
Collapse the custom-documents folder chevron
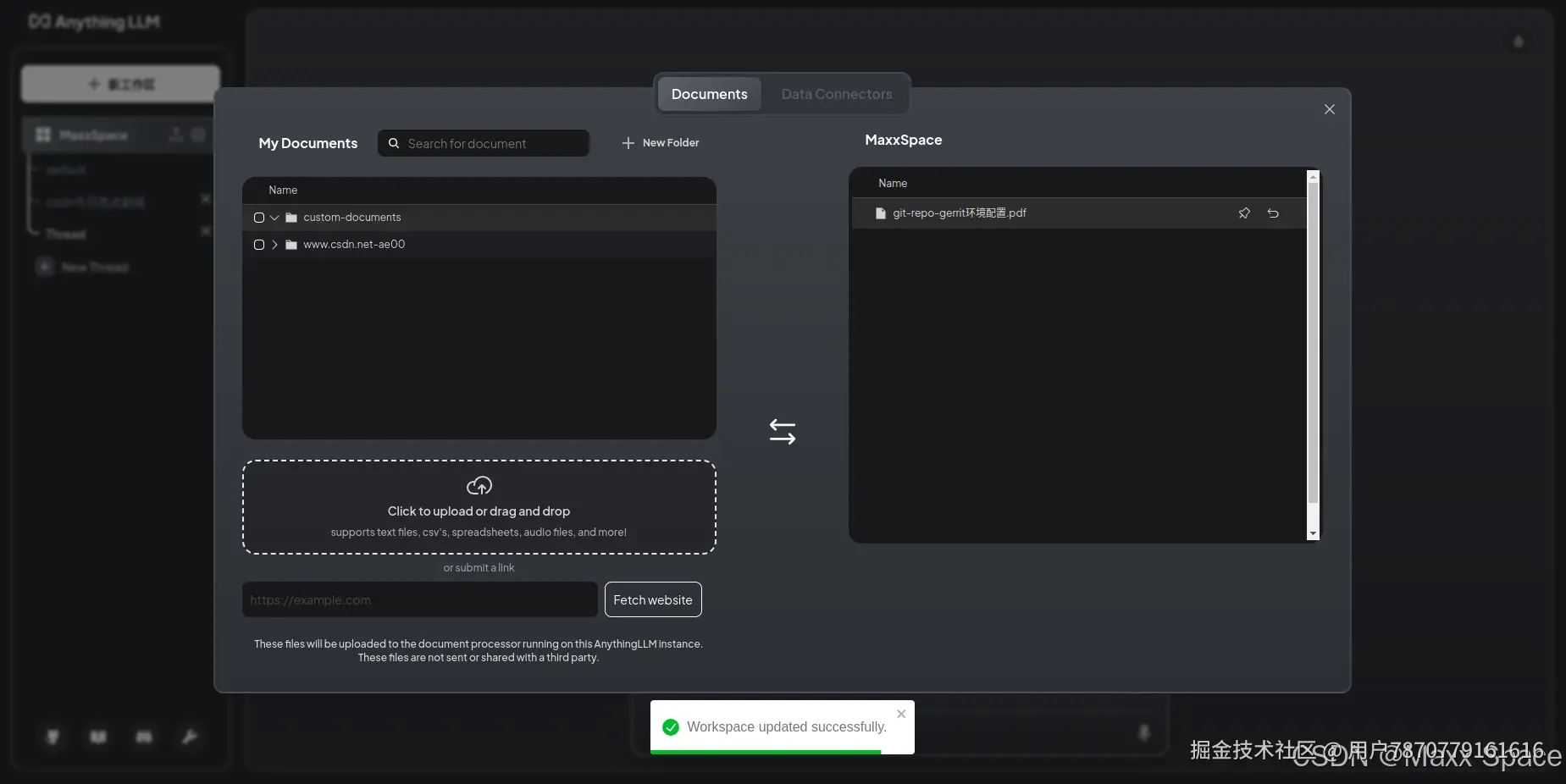(x=274, y=218)
